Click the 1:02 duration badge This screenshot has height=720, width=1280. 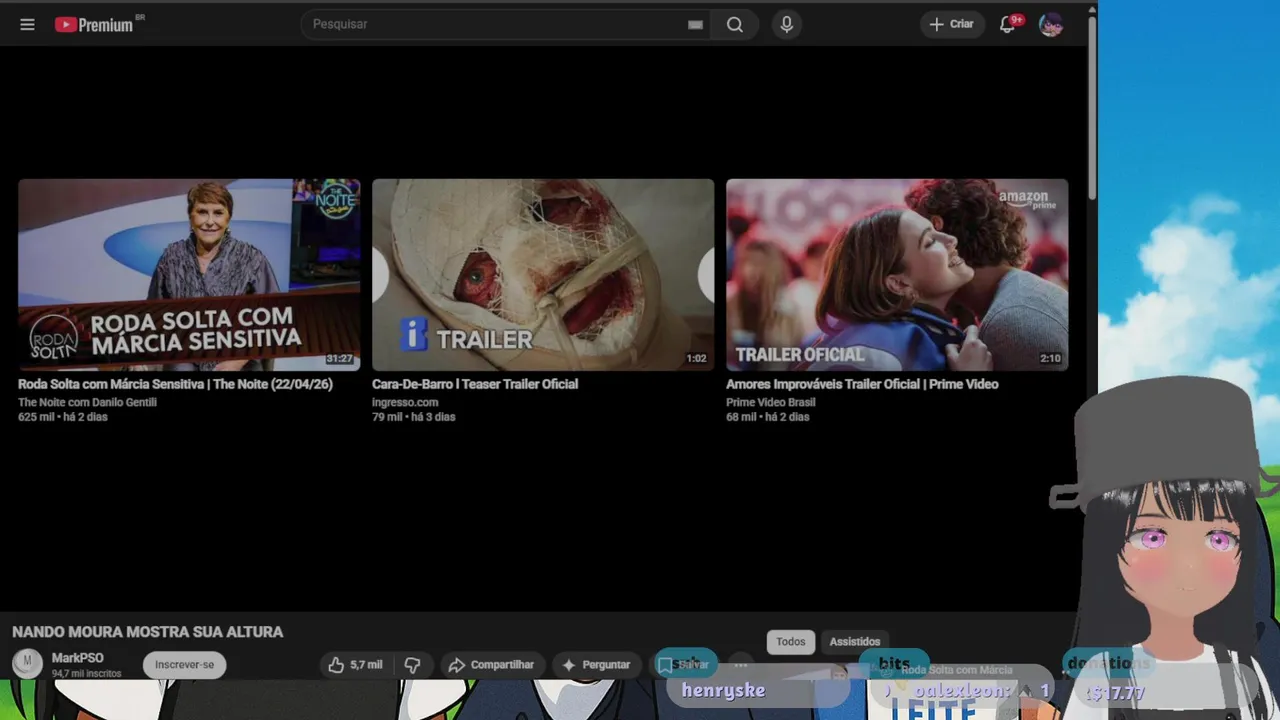[696, 359]
